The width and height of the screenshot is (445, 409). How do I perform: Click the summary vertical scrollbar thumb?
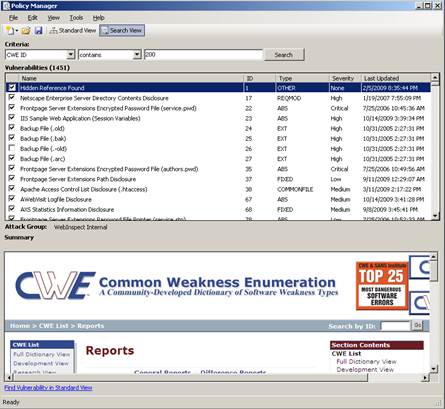point(433,271)
